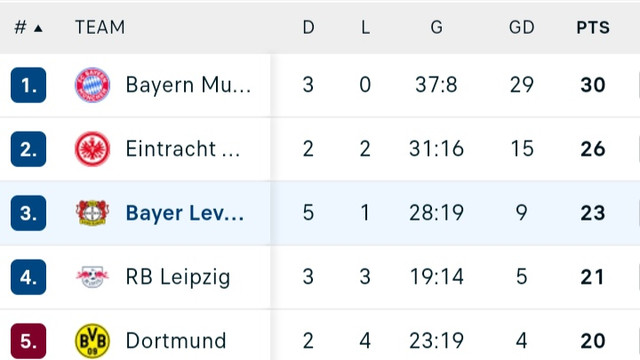The width and height of the screenshot is (640, 360).
Task: Open the Dortmund team name
Action: 176,341
